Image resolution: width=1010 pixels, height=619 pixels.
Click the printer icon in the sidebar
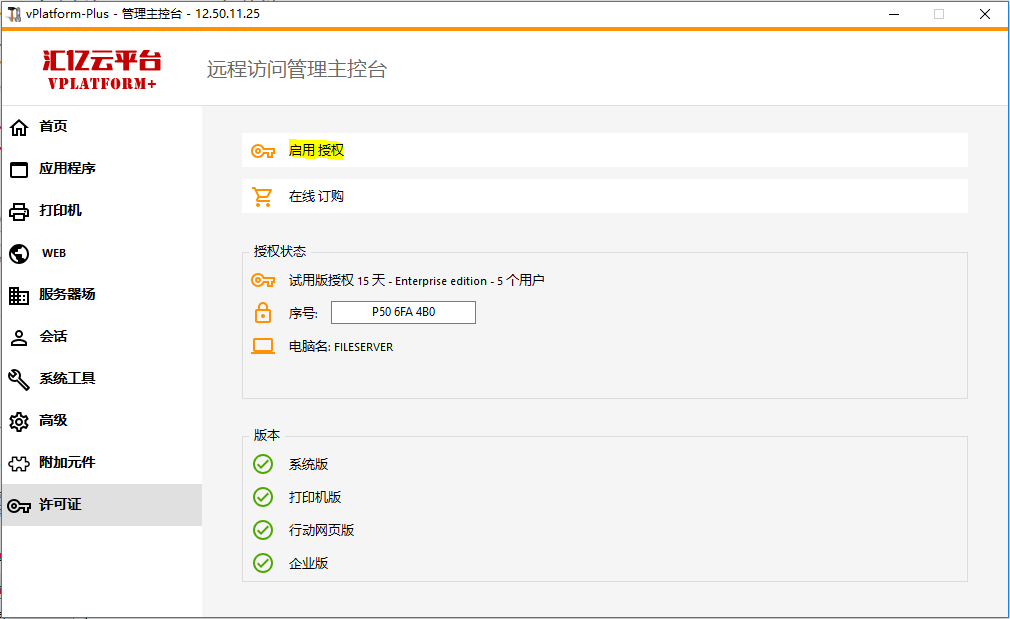coord(18,211)
